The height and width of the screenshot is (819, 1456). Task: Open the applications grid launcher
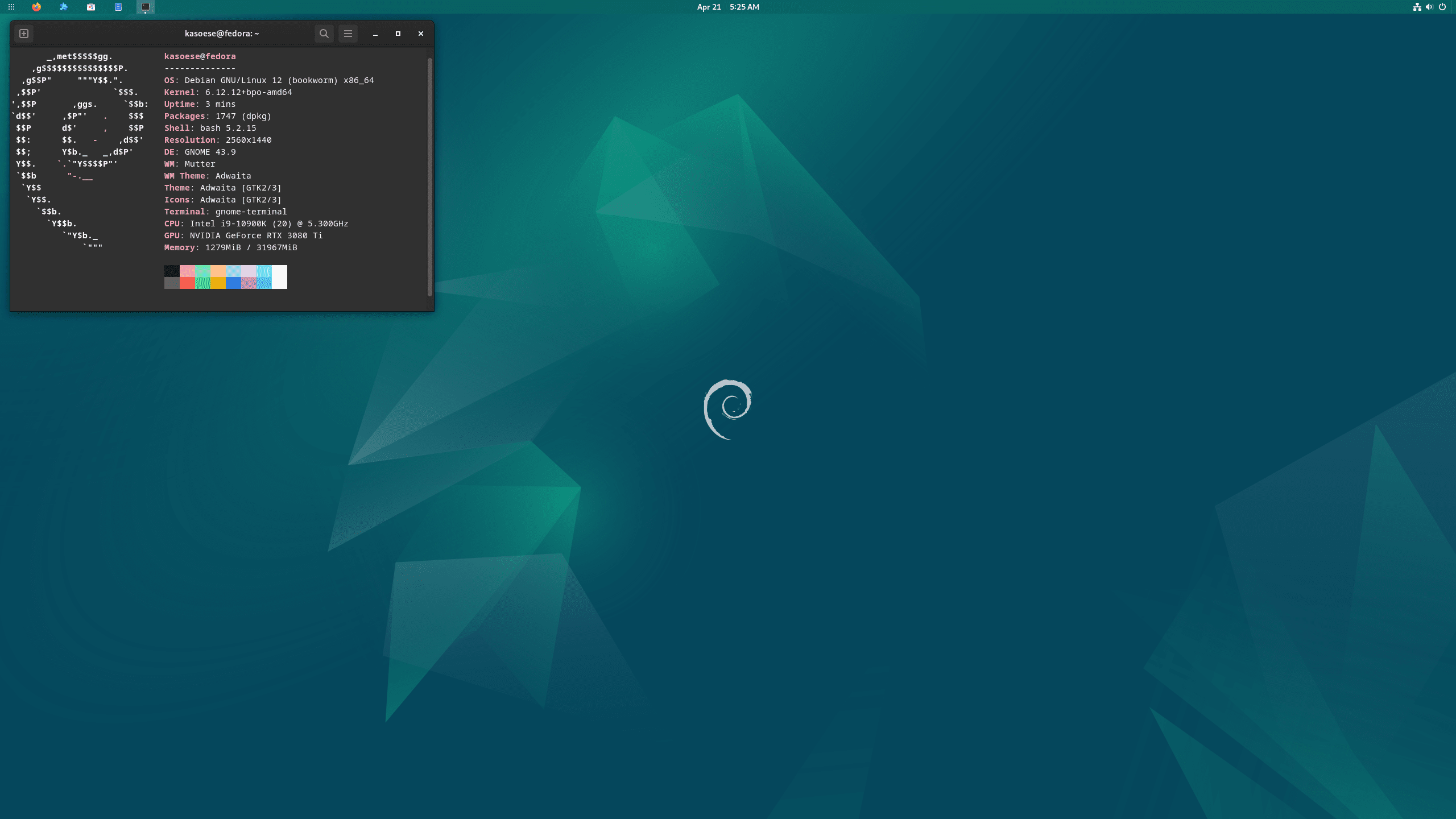[11, 7]
